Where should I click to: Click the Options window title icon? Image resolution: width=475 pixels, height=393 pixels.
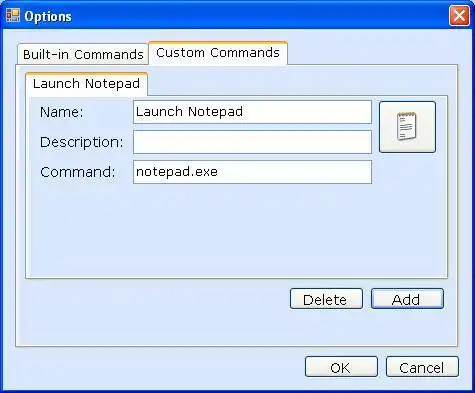(13, 16)
